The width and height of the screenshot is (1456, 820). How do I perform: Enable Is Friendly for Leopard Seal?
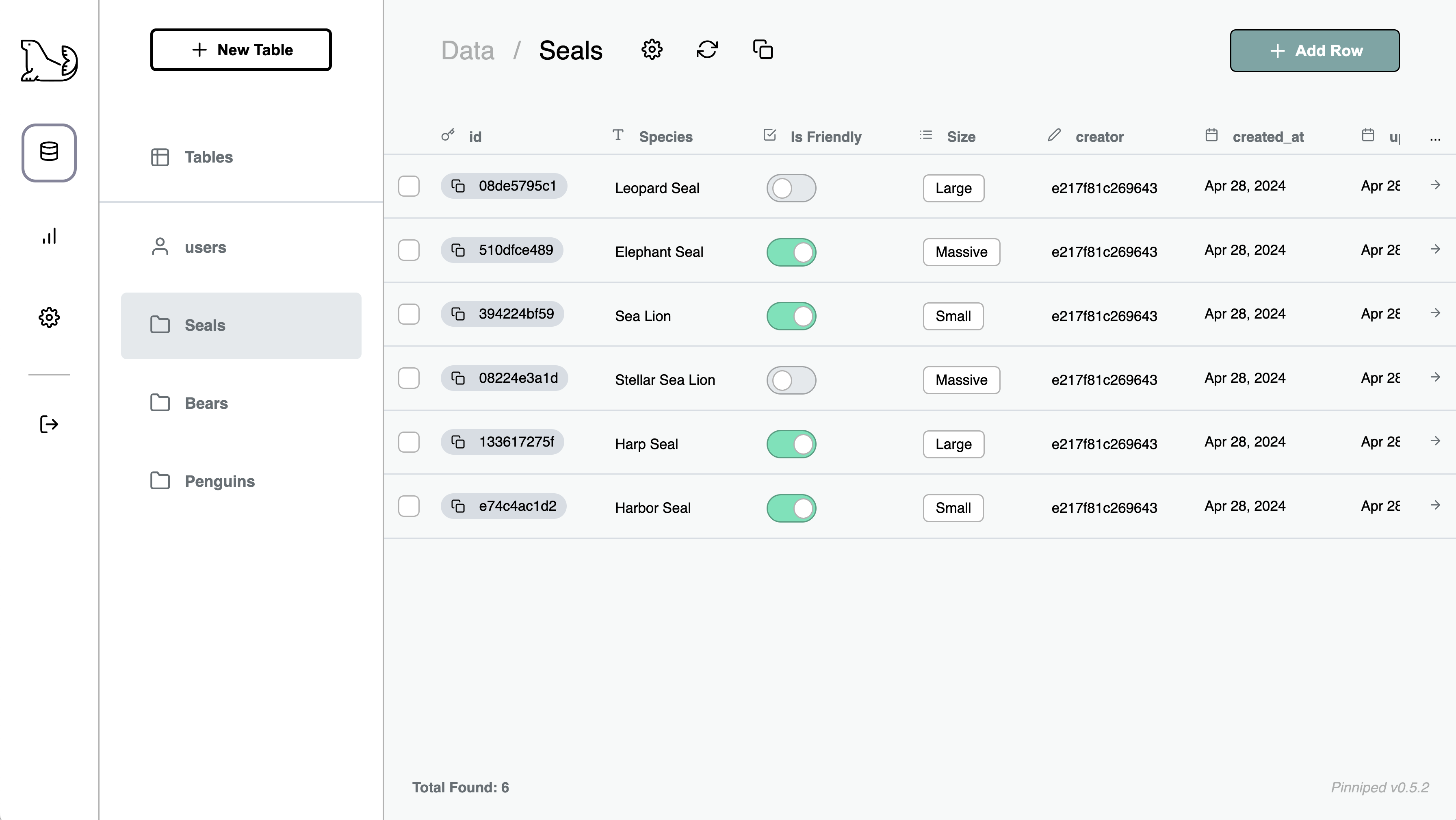click(791, 188)
